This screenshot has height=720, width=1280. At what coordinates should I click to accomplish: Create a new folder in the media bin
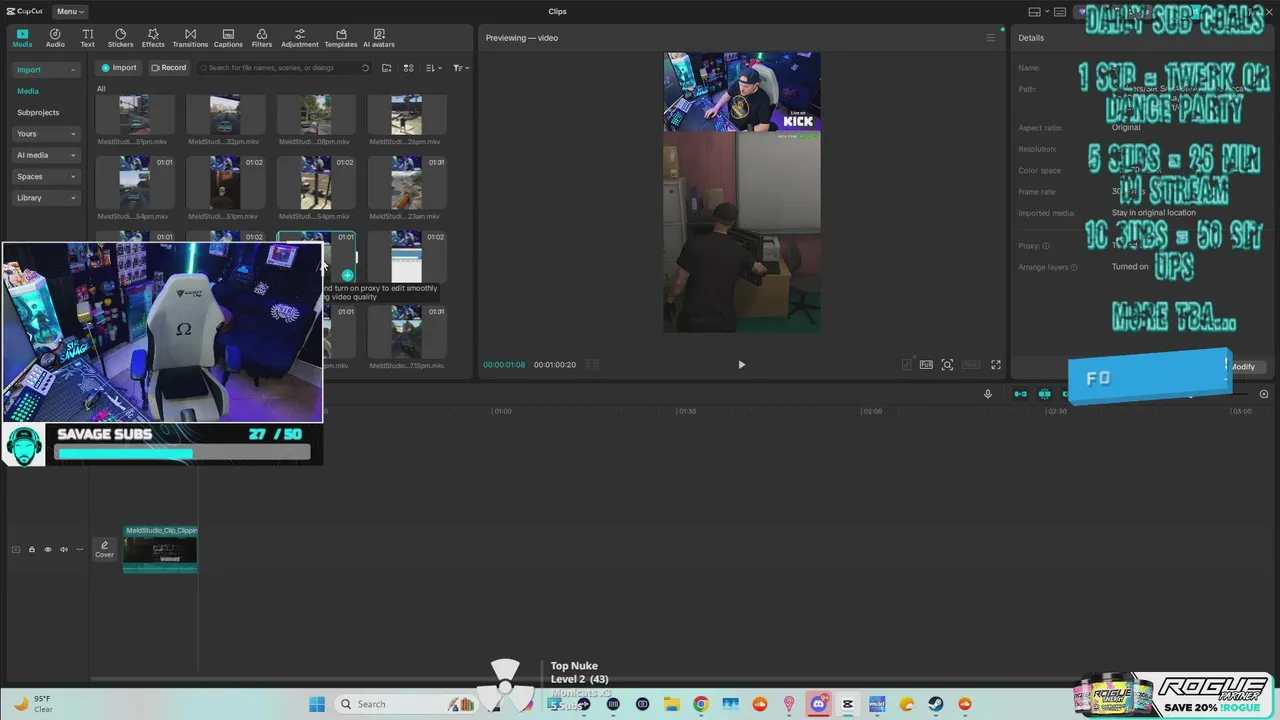(x=387, y=68)
